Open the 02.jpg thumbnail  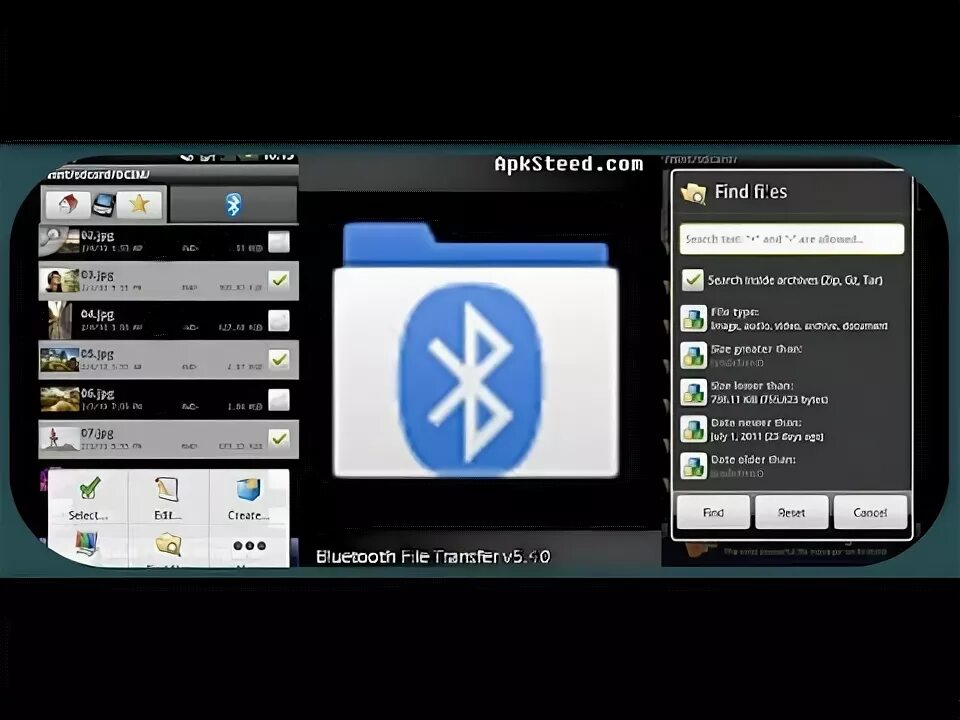(59, 241)
